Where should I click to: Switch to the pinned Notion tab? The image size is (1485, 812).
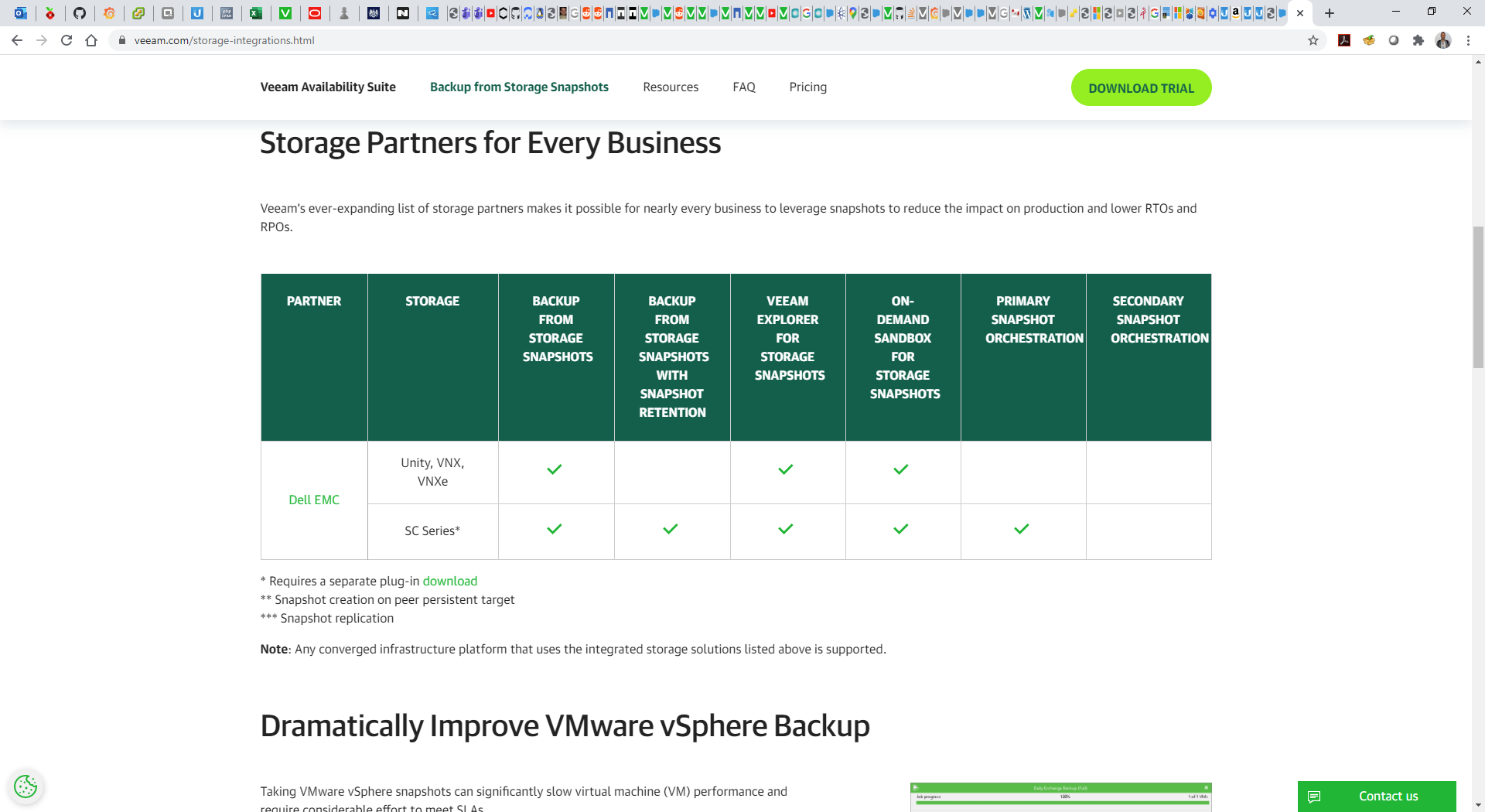(403, 13)
